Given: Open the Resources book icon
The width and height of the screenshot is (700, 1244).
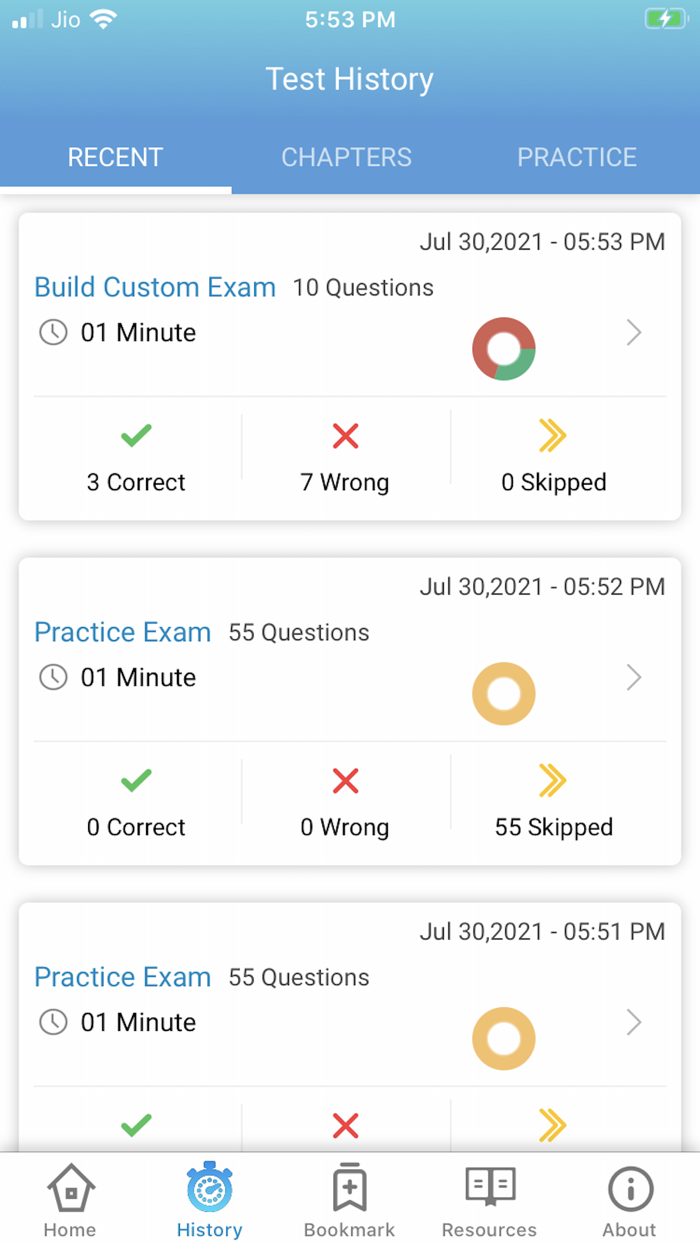Looking at the screenshot, I should [x=489, y=1187].
